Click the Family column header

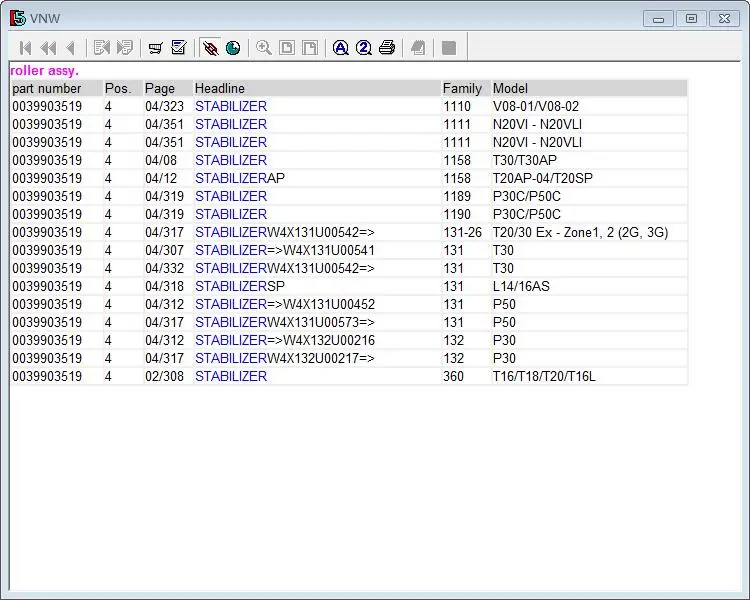[462, 89]
